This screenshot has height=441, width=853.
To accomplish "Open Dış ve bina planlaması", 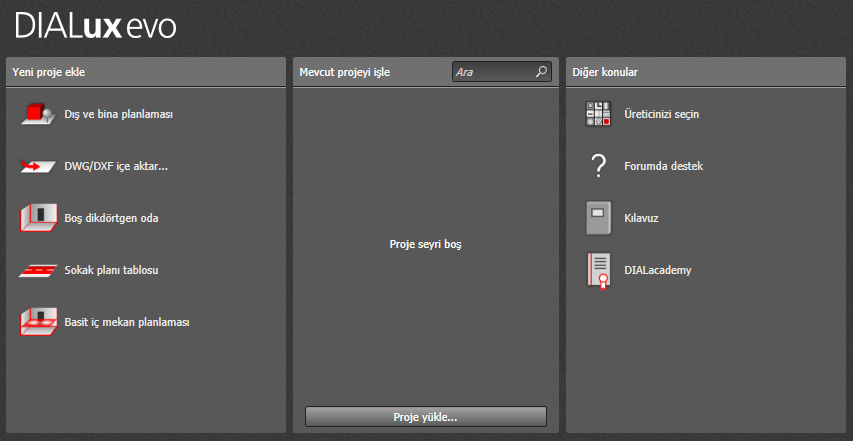I will [119, 114].
